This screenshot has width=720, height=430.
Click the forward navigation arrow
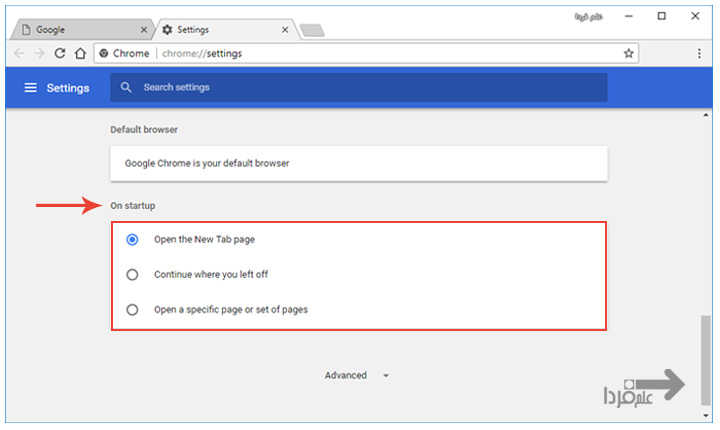point(39,53)
